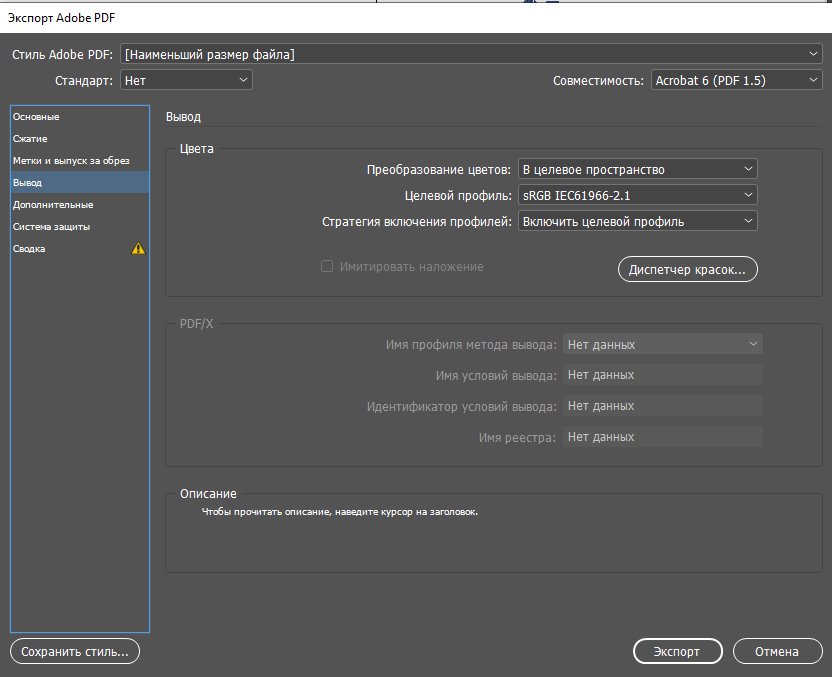This screenshot has height=677, width=832.
Task: Switch to the Сжатие section
Action: (30, 139)
